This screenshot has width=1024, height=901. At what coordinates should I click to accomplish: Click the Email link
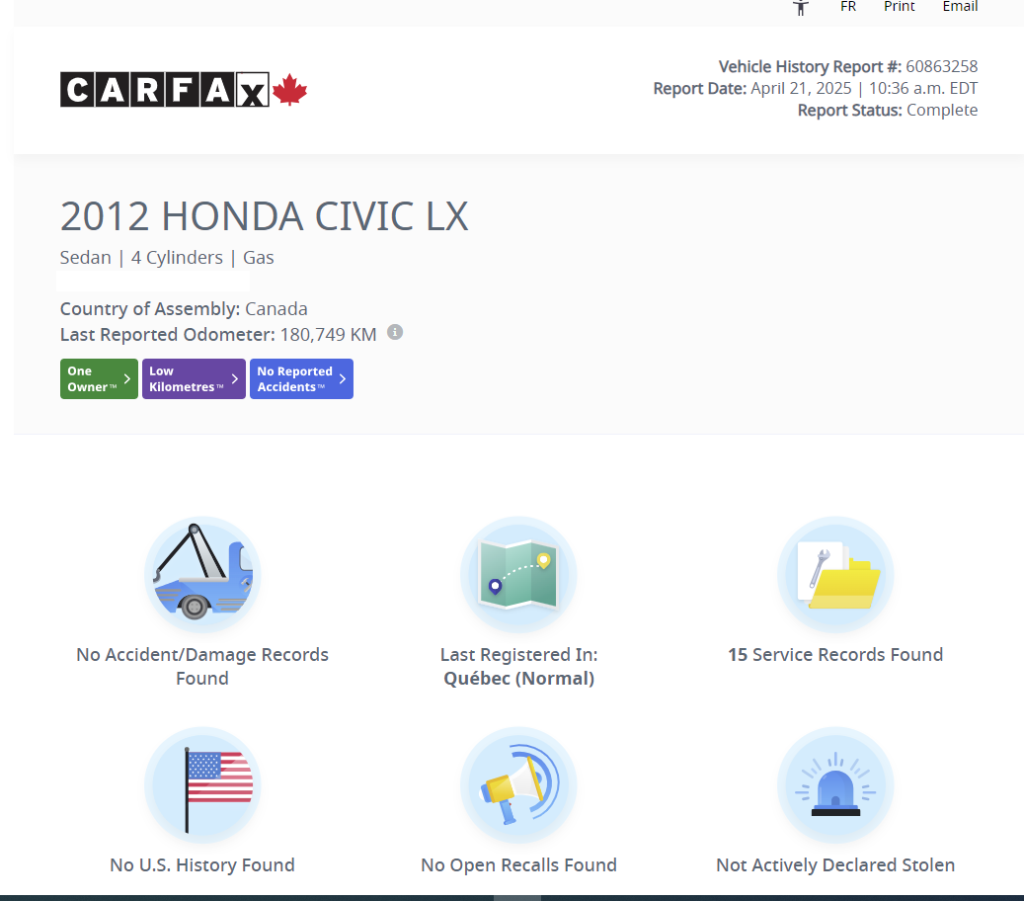pos(960,7)
